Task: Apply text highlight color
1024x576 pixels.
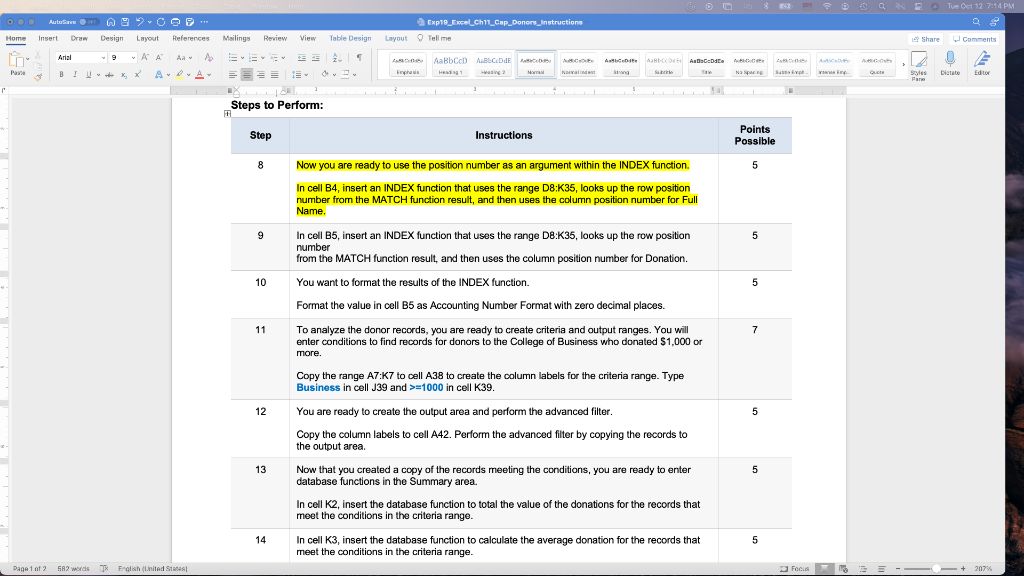Action: (180, 74)
